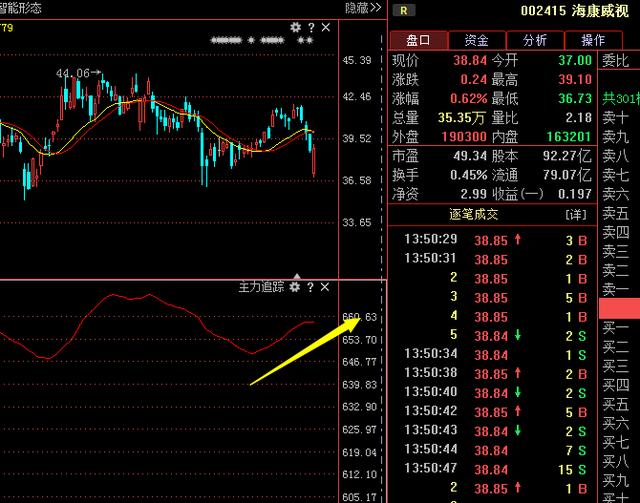This screenshot has height=503, width=640.
Task: Switch to the 操作 tab
Action: coord(593,40)
